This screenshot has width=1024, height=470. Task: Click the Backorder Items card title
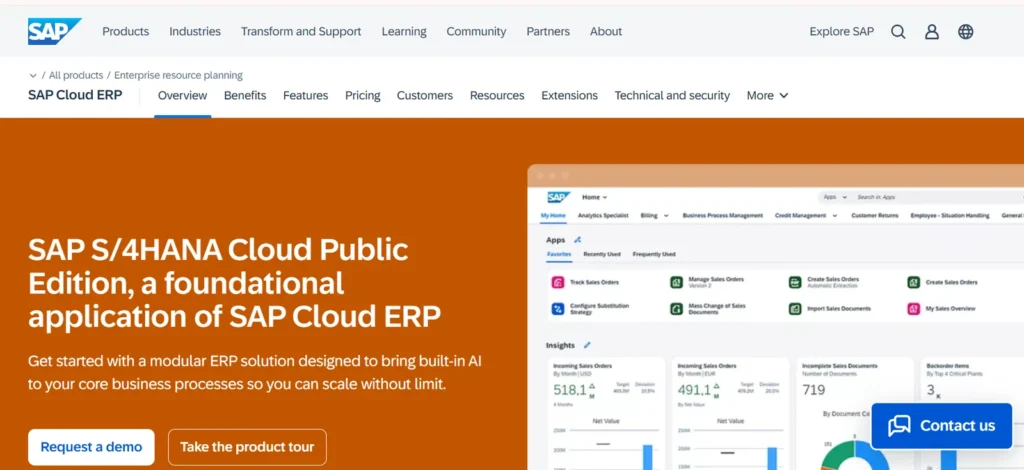948,366
